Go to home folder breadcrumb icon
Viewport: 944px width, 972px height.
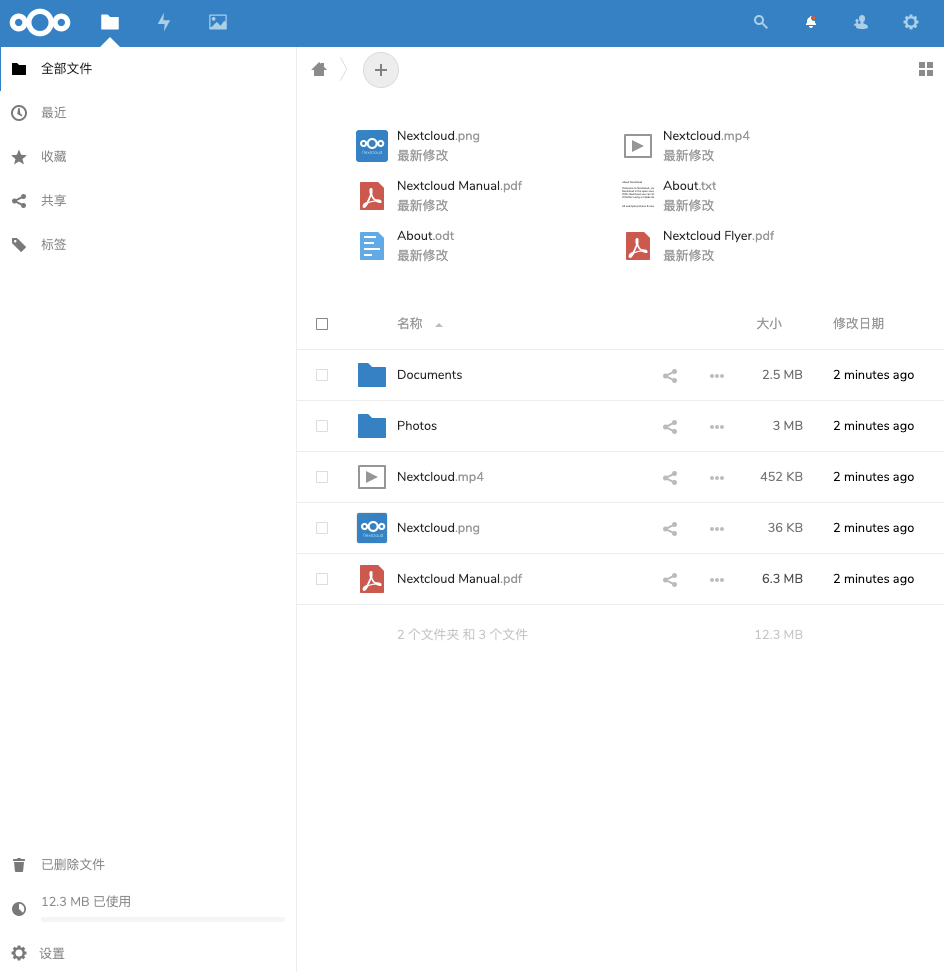pos(319,69)
